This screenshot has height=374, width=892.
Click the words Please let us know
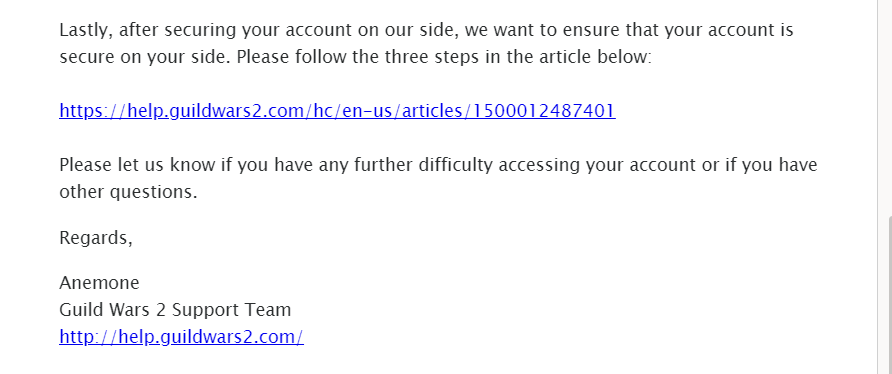(137, 165)
